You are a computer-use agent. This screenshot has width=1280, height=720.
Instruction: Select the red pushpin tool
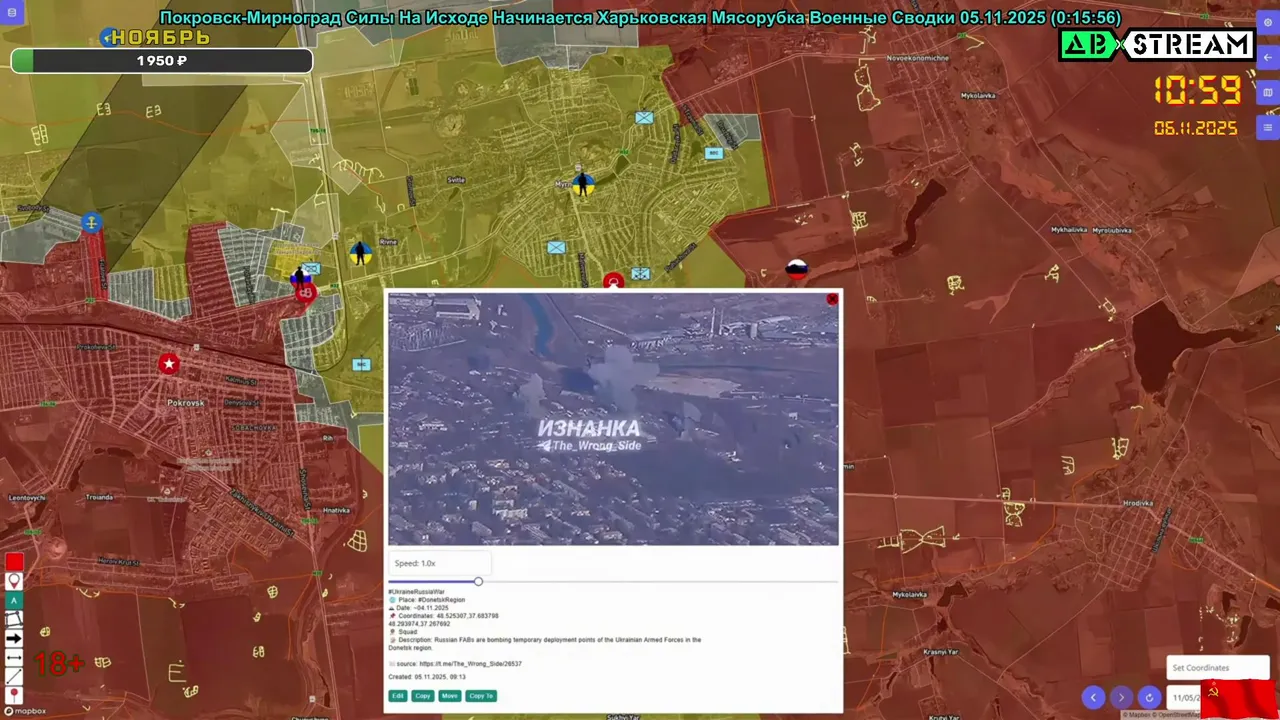pyautogui.click(x=14, y=695)
